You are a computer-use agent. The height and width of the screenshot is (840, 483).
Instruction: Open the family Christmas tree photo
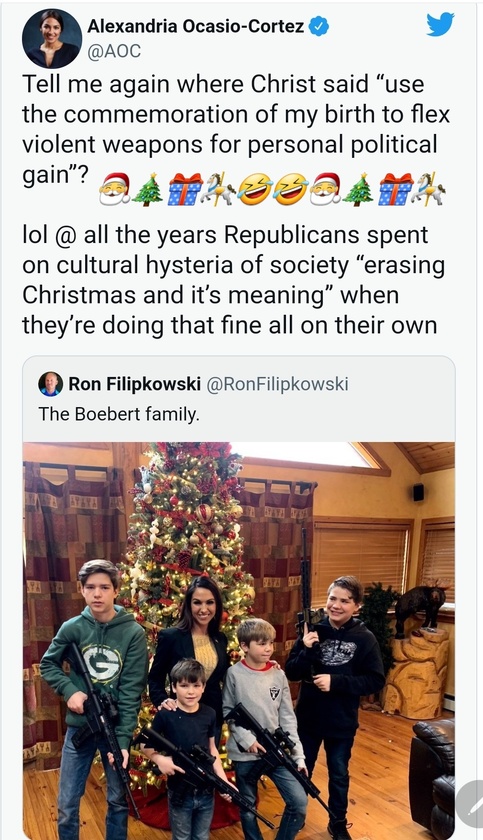coord(239,641)
